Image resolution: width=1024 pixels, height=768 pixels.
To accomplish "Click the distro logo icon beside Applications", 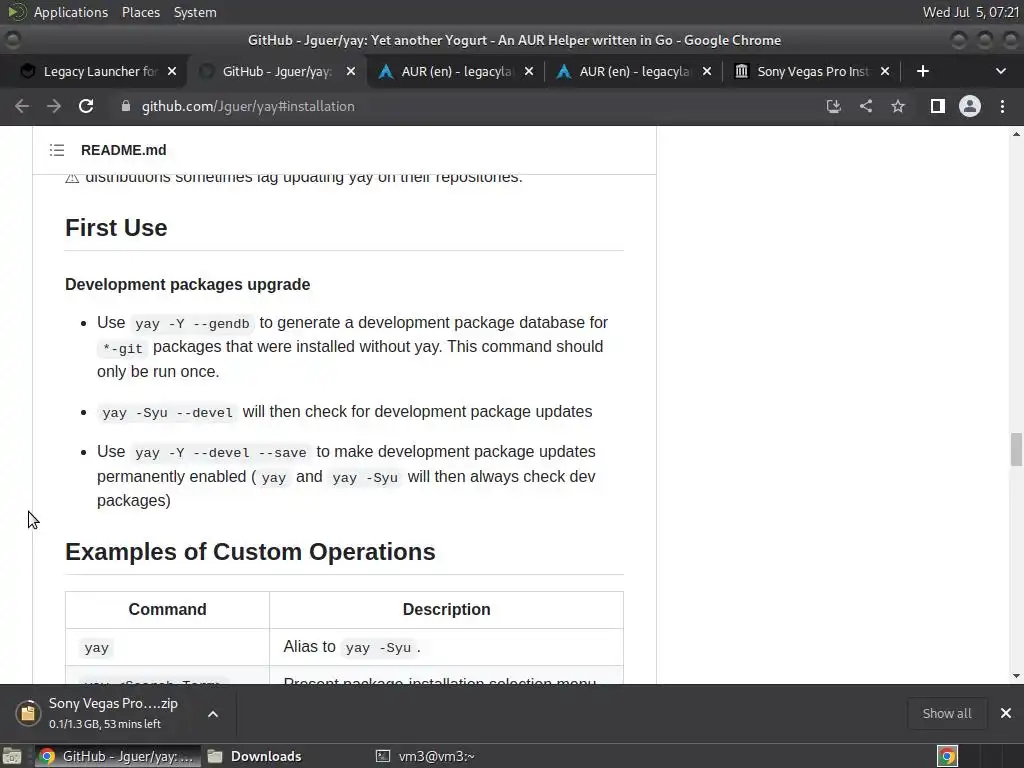I will tap(16, 12).
